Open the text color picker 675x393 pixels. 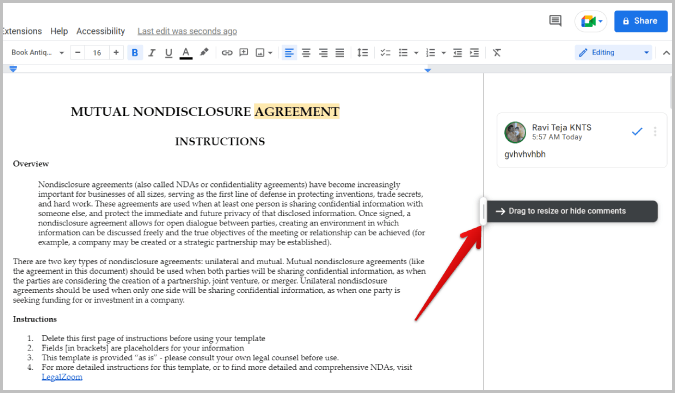pos(186,53)
